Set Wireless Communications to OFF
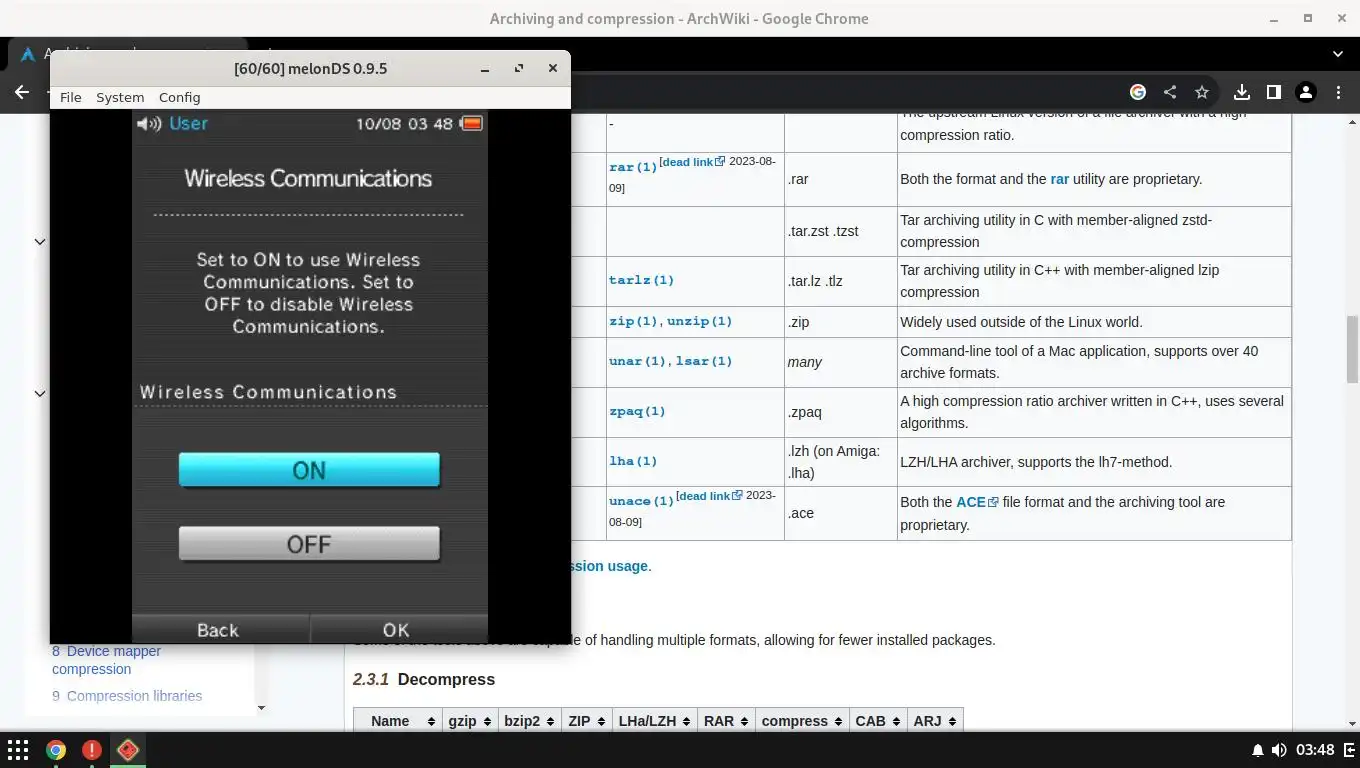 coord(309,544)
